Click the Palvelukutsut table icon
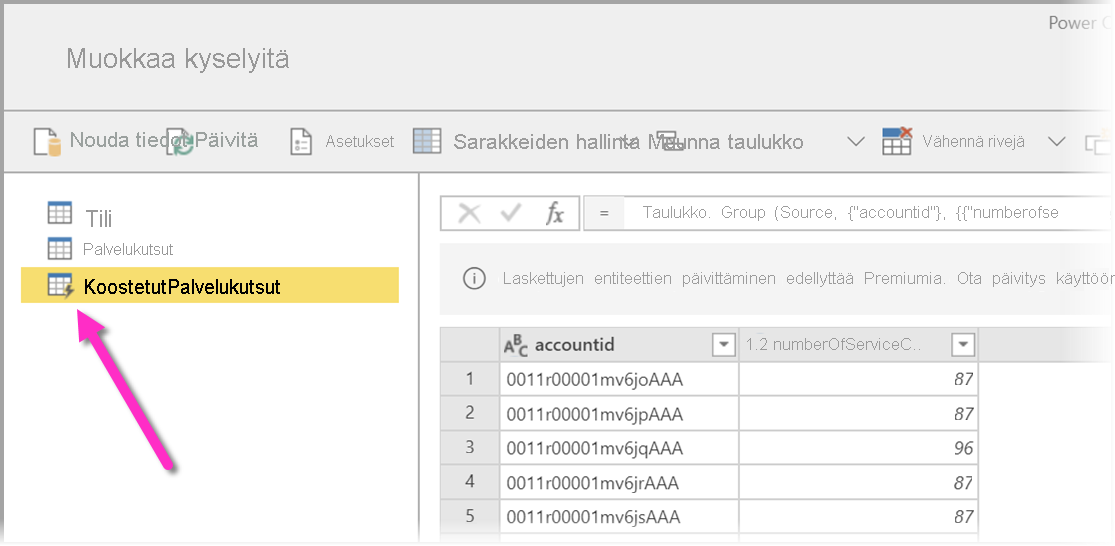This screenshot has height=546, width=1115. [x=60, y=249]
